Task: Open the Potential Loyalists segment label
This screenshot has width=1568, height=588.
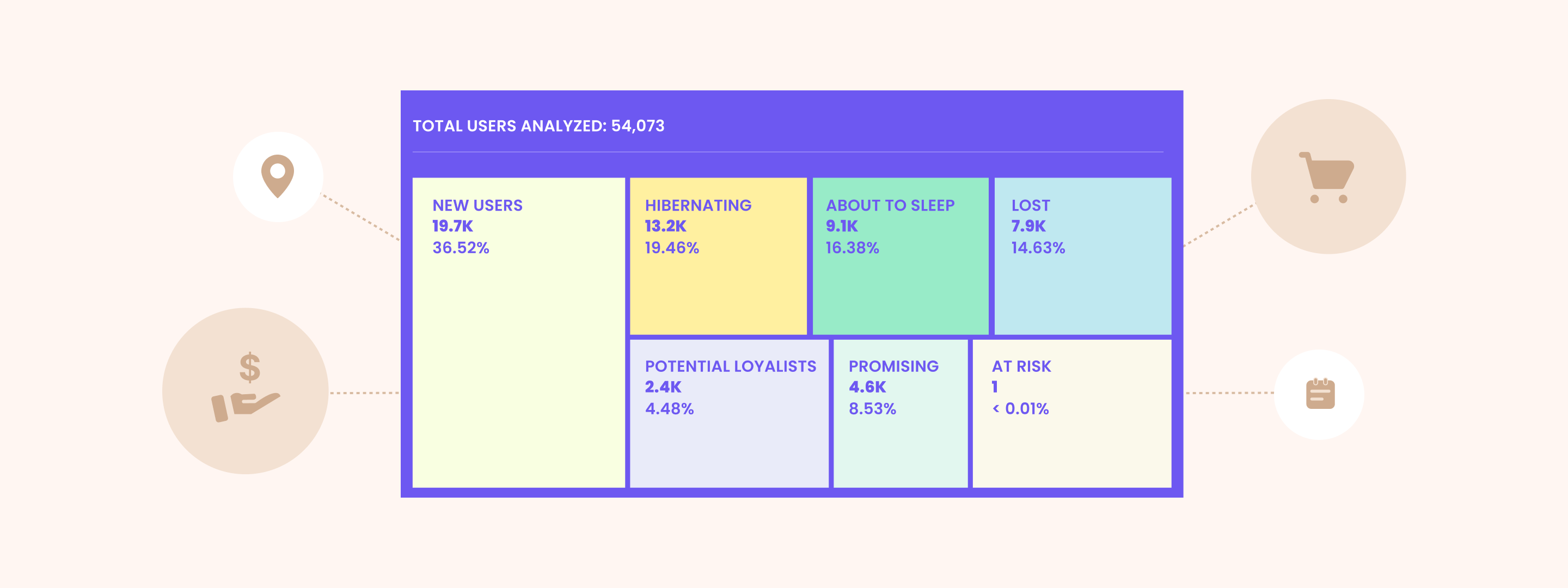Action: tap(730, 366)
